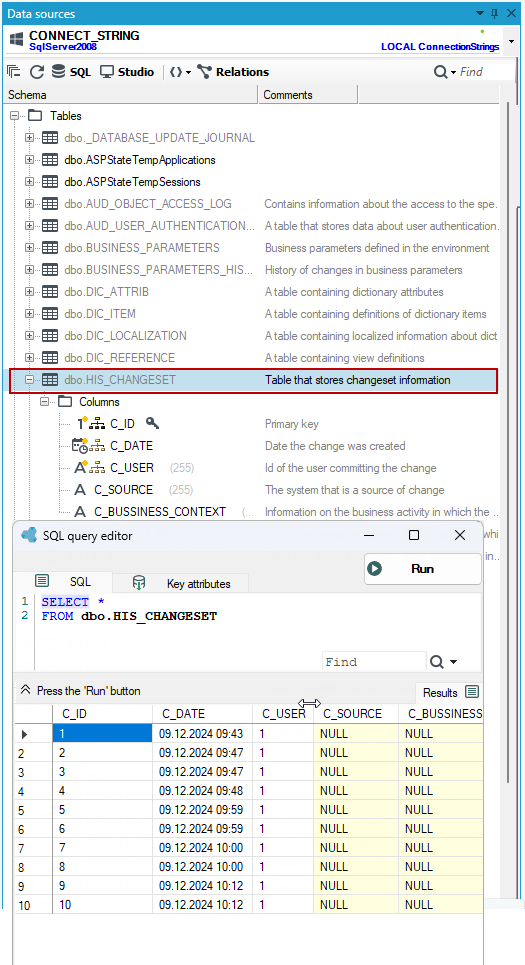
Task: Maximize the SQL query editor window
Action: click(x=414, y=535)
